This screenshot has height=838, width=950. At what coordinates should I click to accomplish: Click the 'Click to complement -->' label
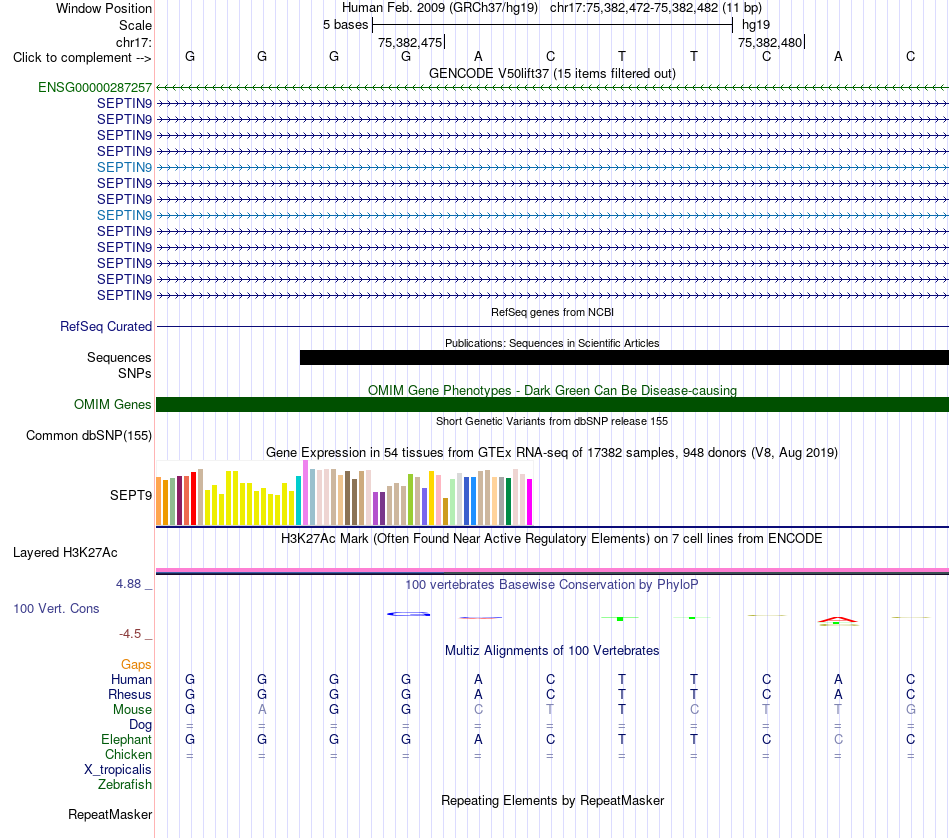tap(82, 58)
